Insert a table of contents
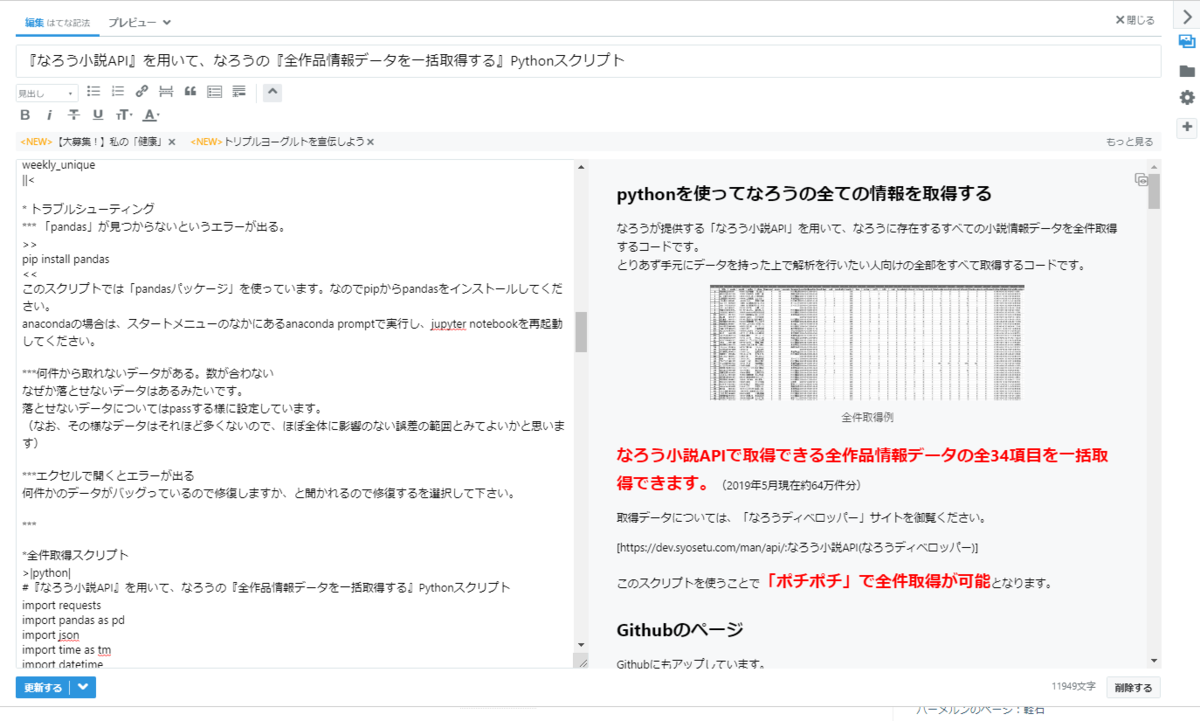1200x721 pixels. tap(213, 91)
